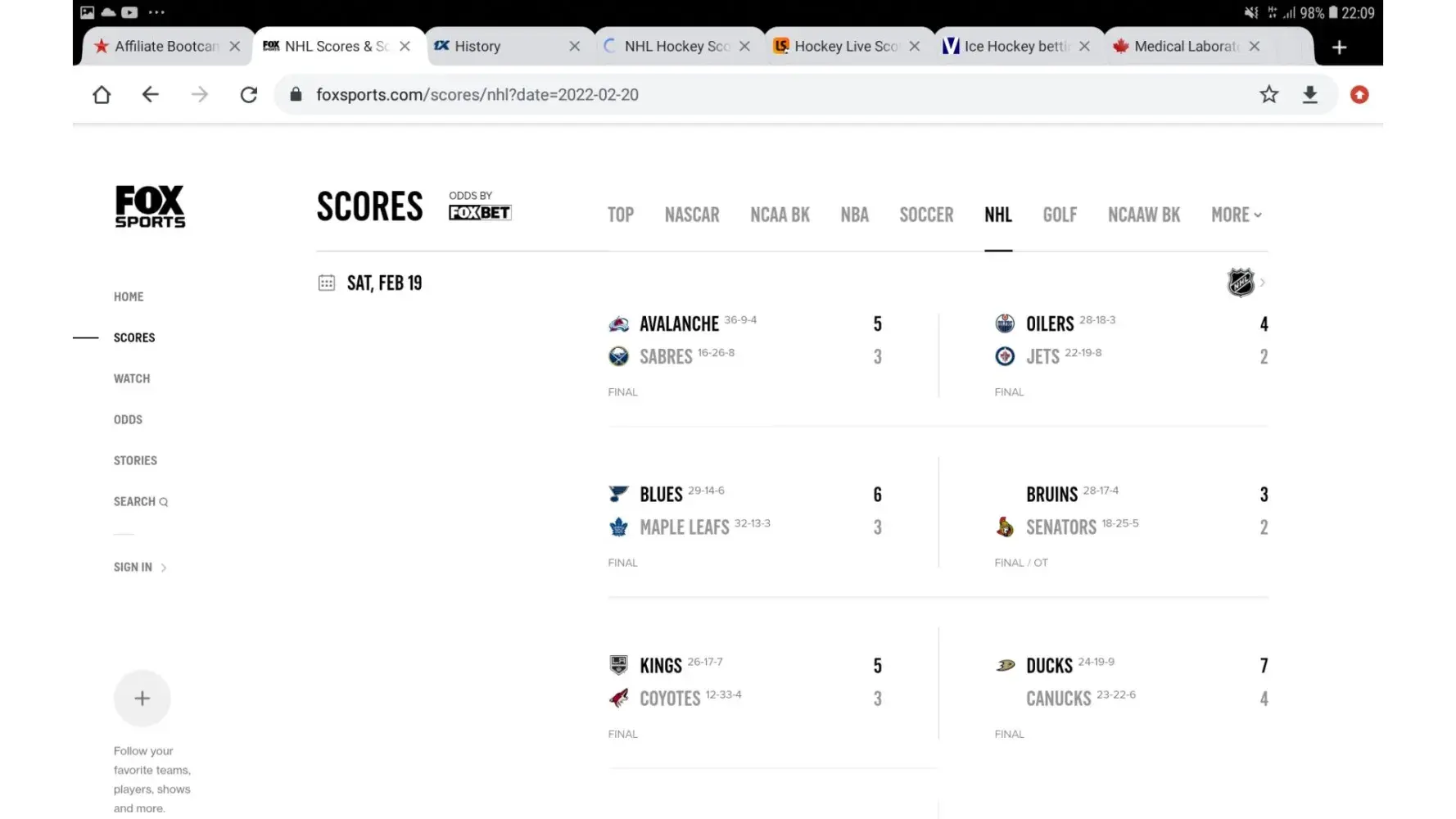Viewport: 1456px width, 819px height.
Task: Close the History tab
Action: coord(575,47)
